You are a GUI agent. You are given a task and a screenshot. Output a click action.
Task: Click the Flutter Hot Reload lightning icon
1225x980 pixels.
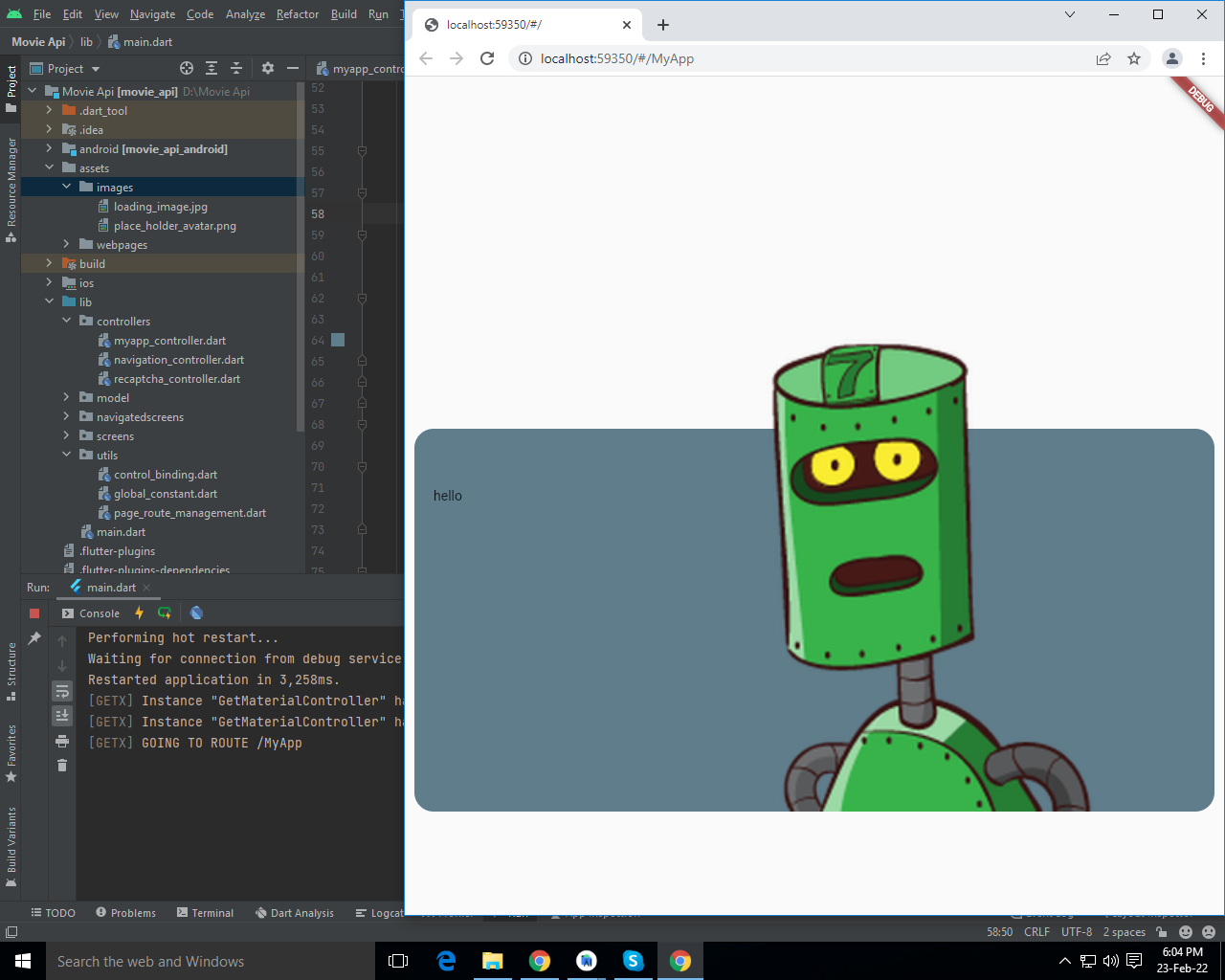tap(140, 613)
